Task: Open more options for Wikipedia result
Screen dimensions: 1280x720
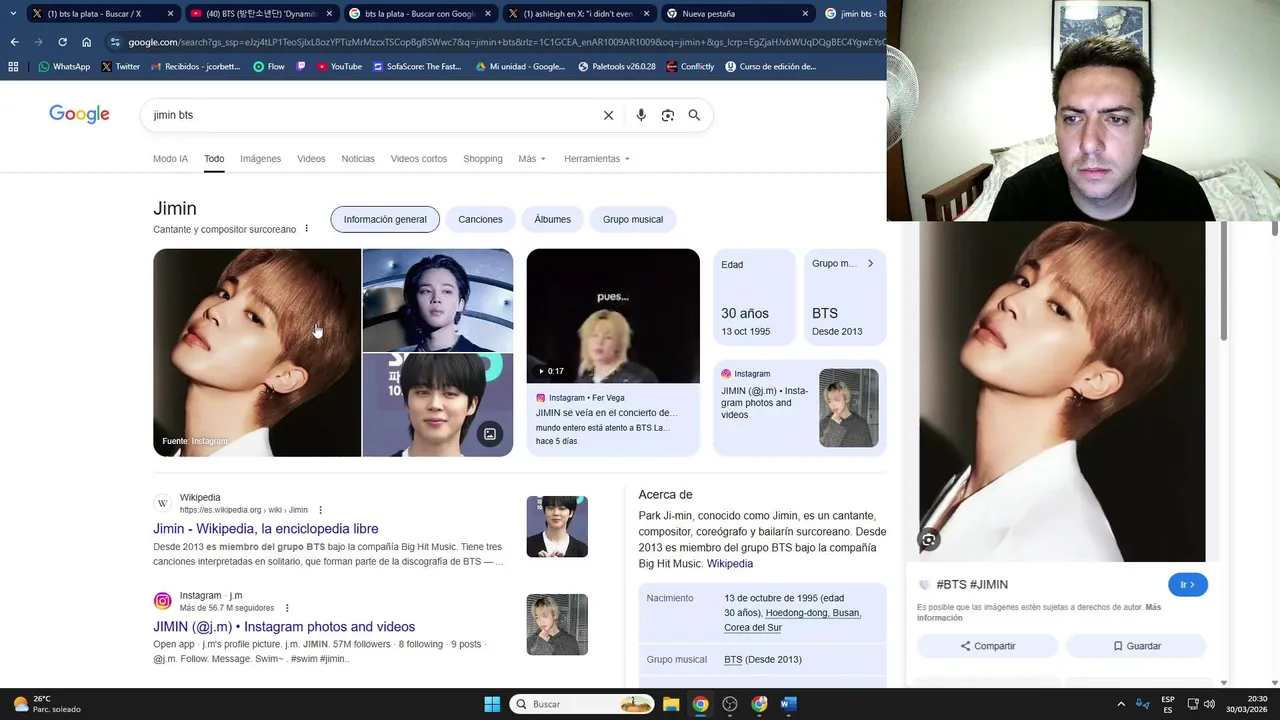Action: 320,510
